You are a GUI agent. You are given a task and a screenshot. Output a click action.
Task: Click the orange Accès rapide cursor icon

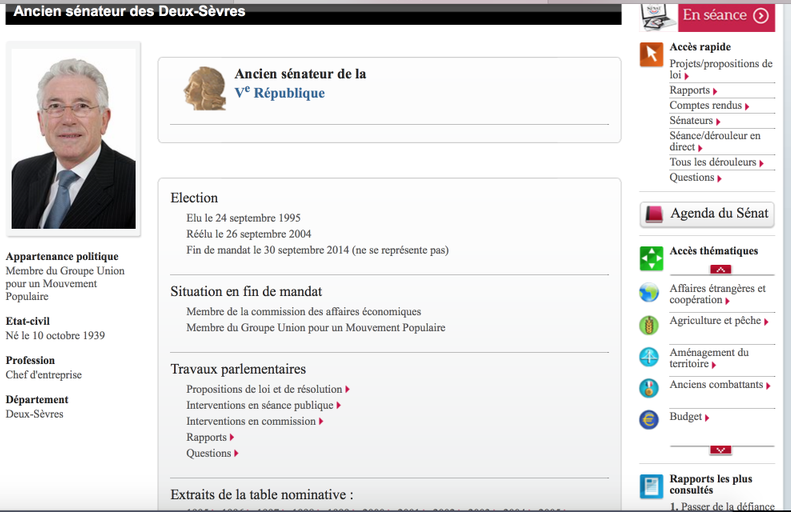point(651,55)
